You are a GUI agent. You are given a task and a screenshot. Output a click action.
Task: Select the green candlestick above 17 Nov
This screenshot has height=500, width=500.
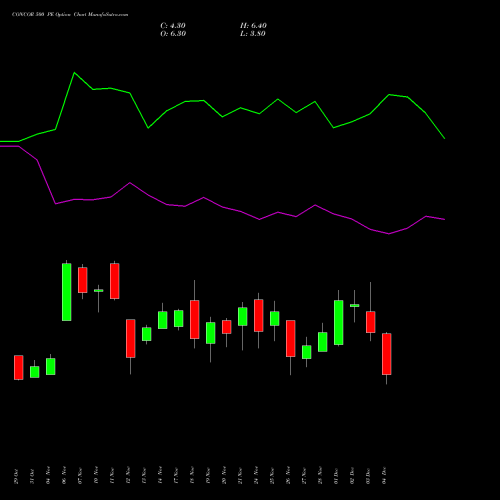point(179,319)
